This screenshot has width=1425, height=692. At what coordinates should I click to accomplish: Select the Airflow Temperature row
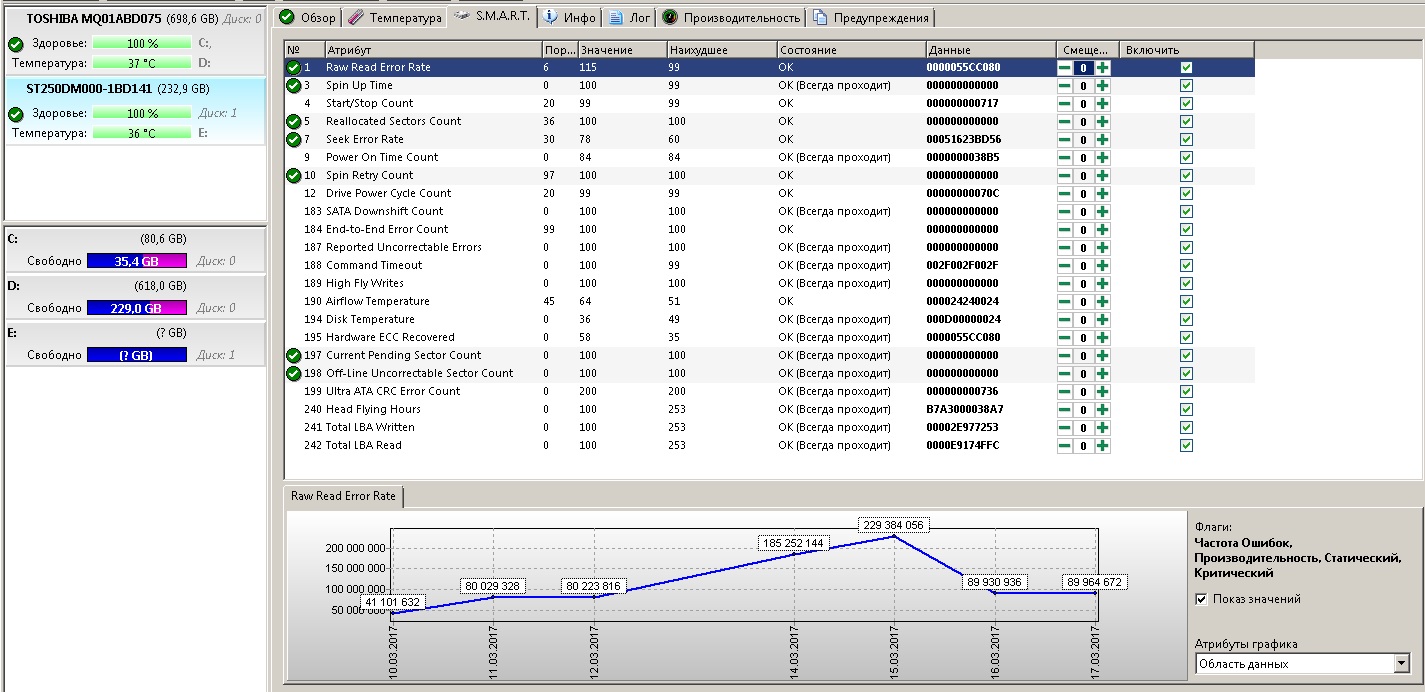[769, 301]
